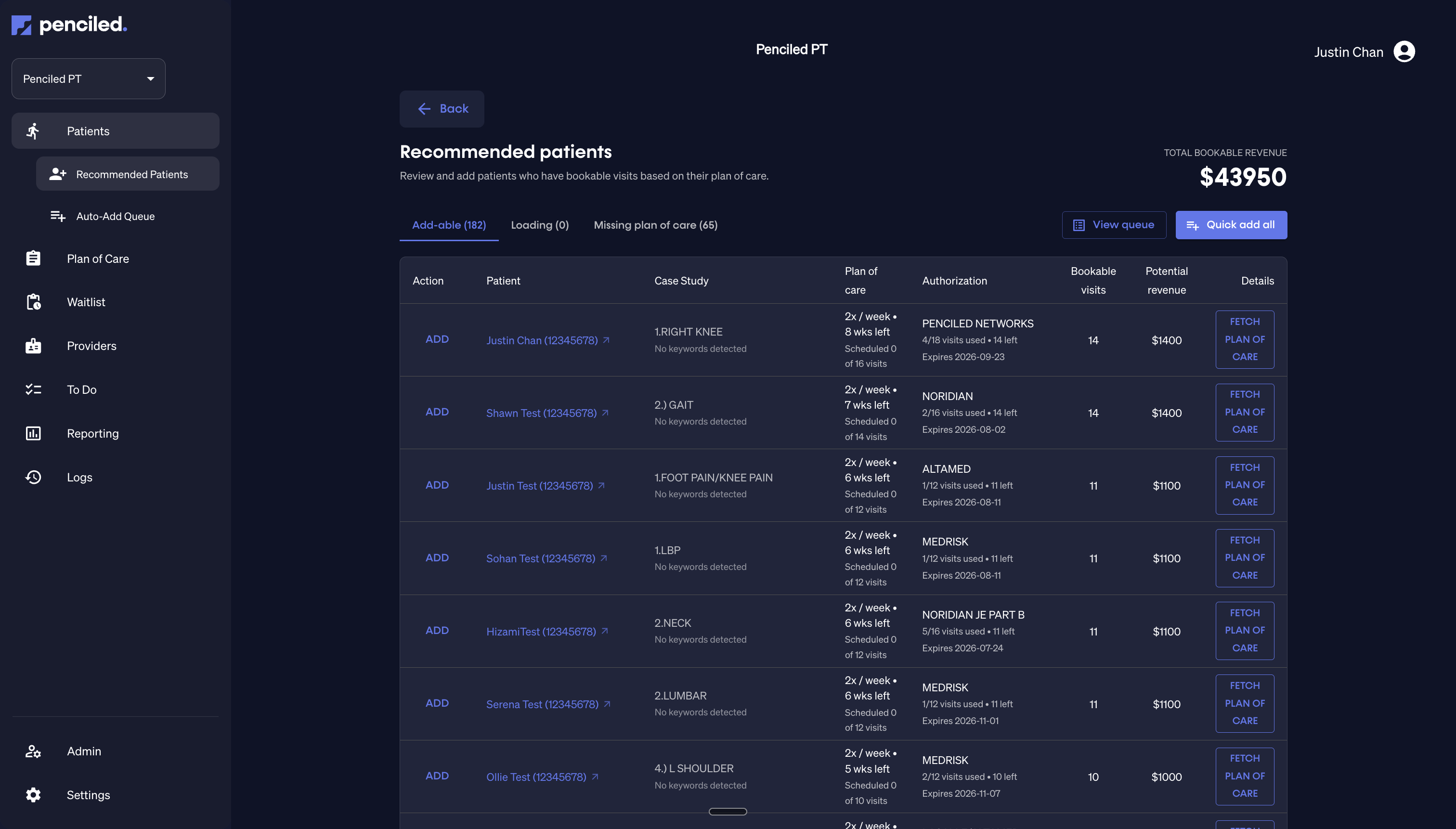Open Shawn Test's external link arrow

click(x=605, y=413)
